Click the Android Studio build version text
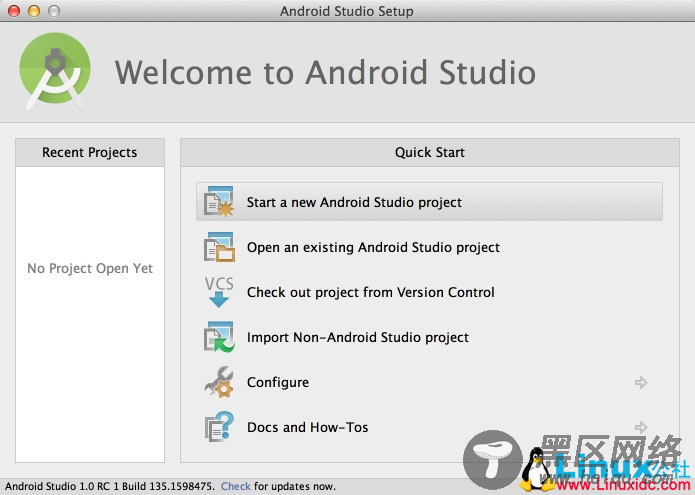695x495 pixels. tap(109, 486)
